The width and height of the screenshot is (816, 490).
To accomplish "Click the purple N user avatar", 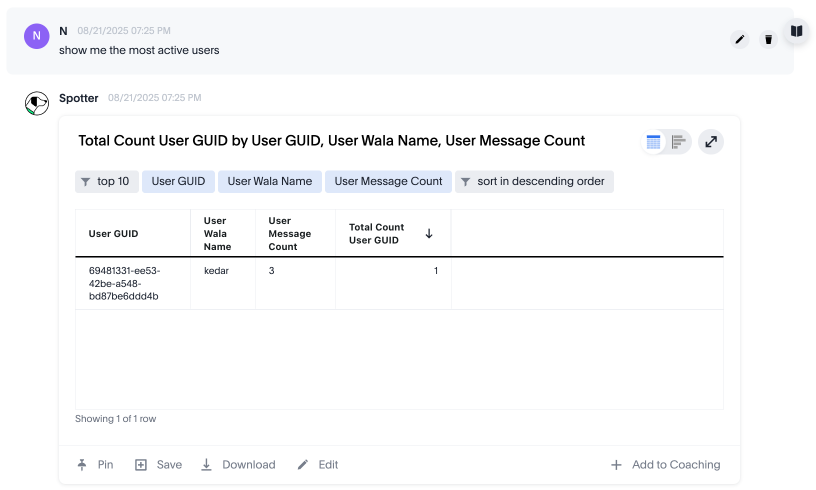I will point(37,36).
